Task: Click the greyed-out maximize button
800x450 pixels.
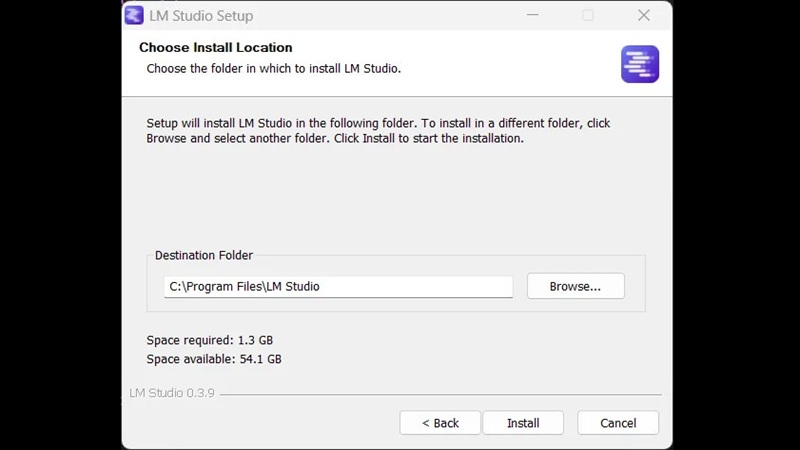Action: tap(588, 15)
